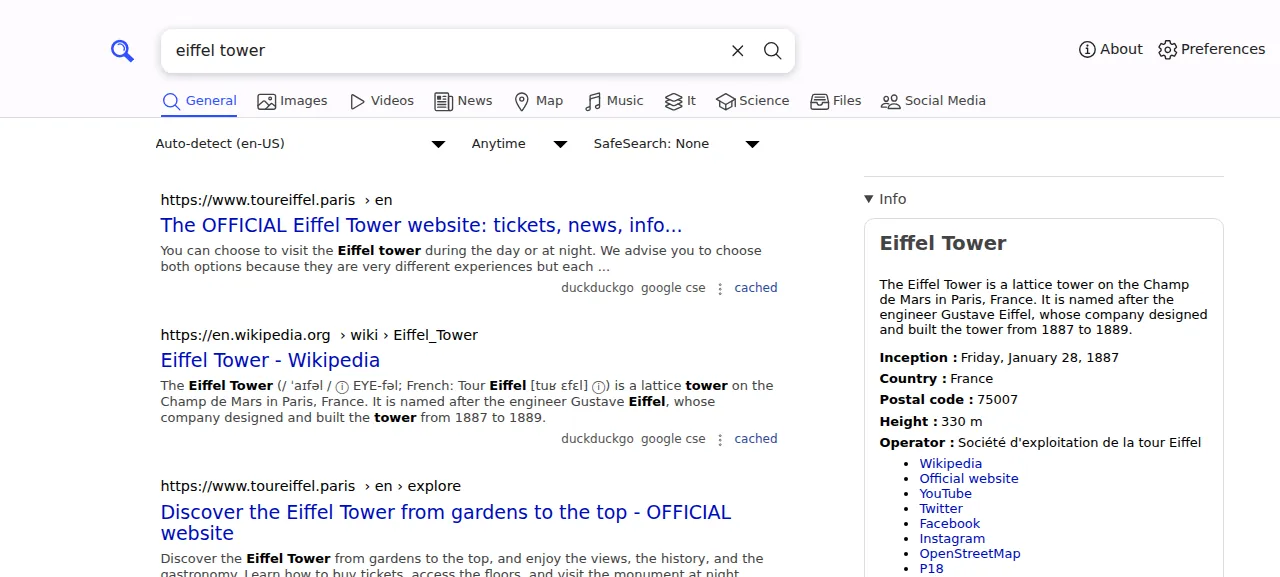Open the three-dot menu on Wikipedia result
Viewport: 1280px width, 577px height.
click(x=720, y=439)
